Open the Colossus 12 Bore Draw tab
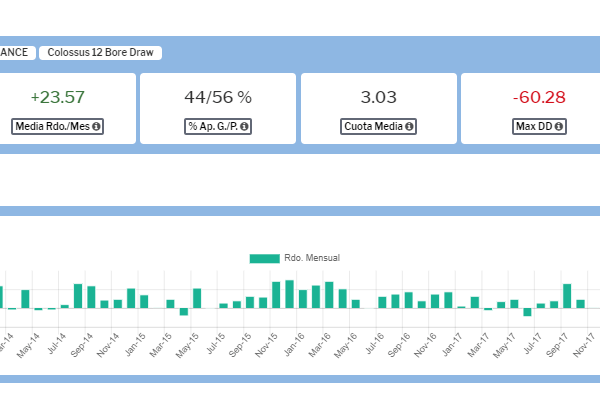Viewport: 600px width, 396px height. (100, 52)
